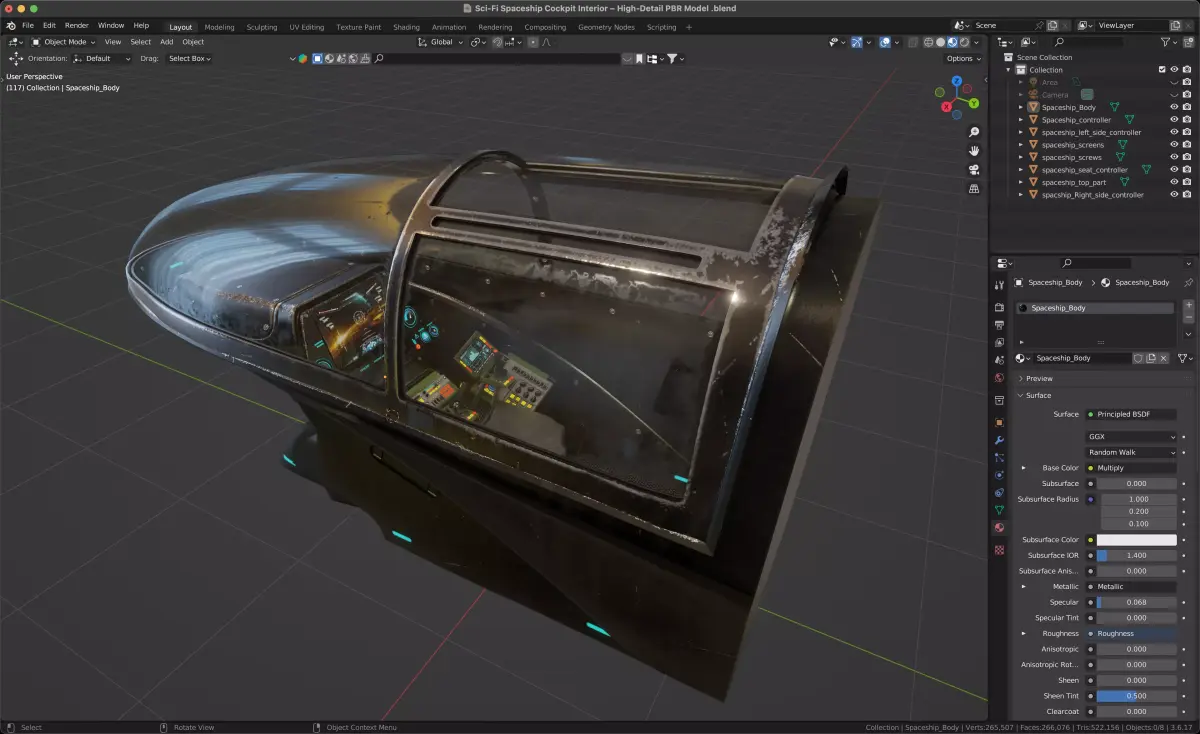Switch perspective/orthographic grid gizmo

pos(974,188)
